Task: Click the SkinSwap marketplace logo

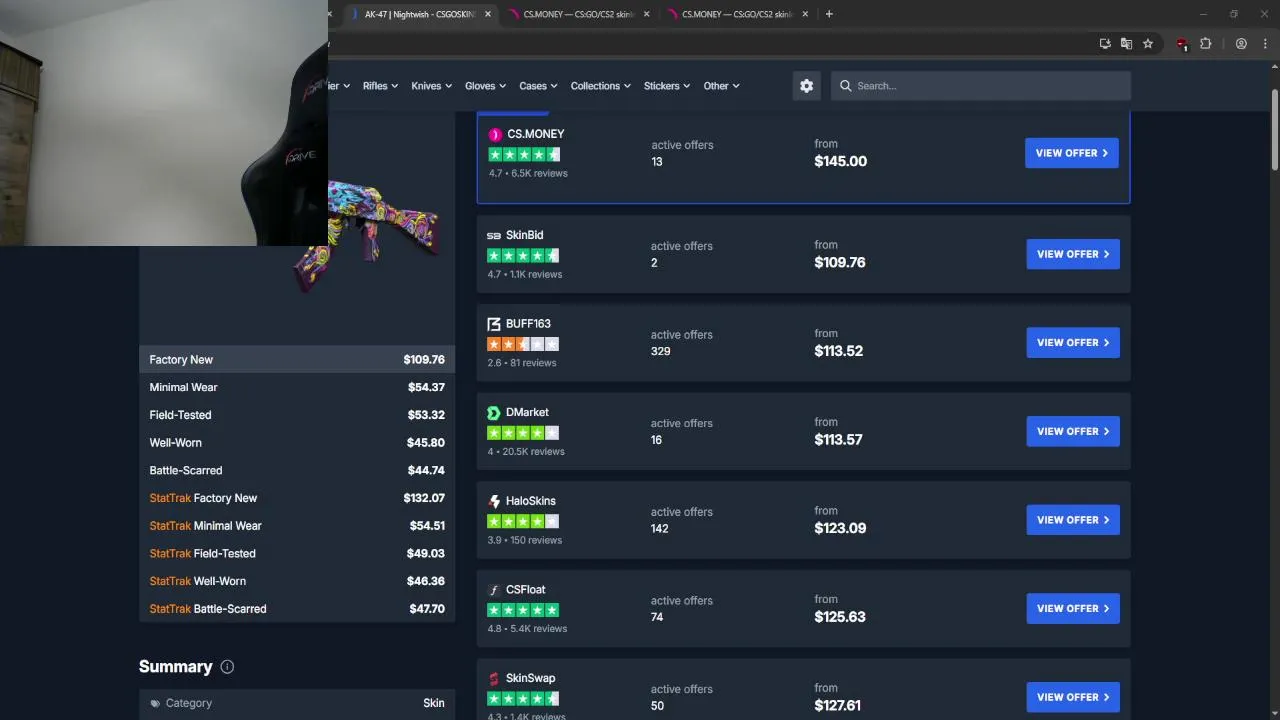Action: coord(493,678)
